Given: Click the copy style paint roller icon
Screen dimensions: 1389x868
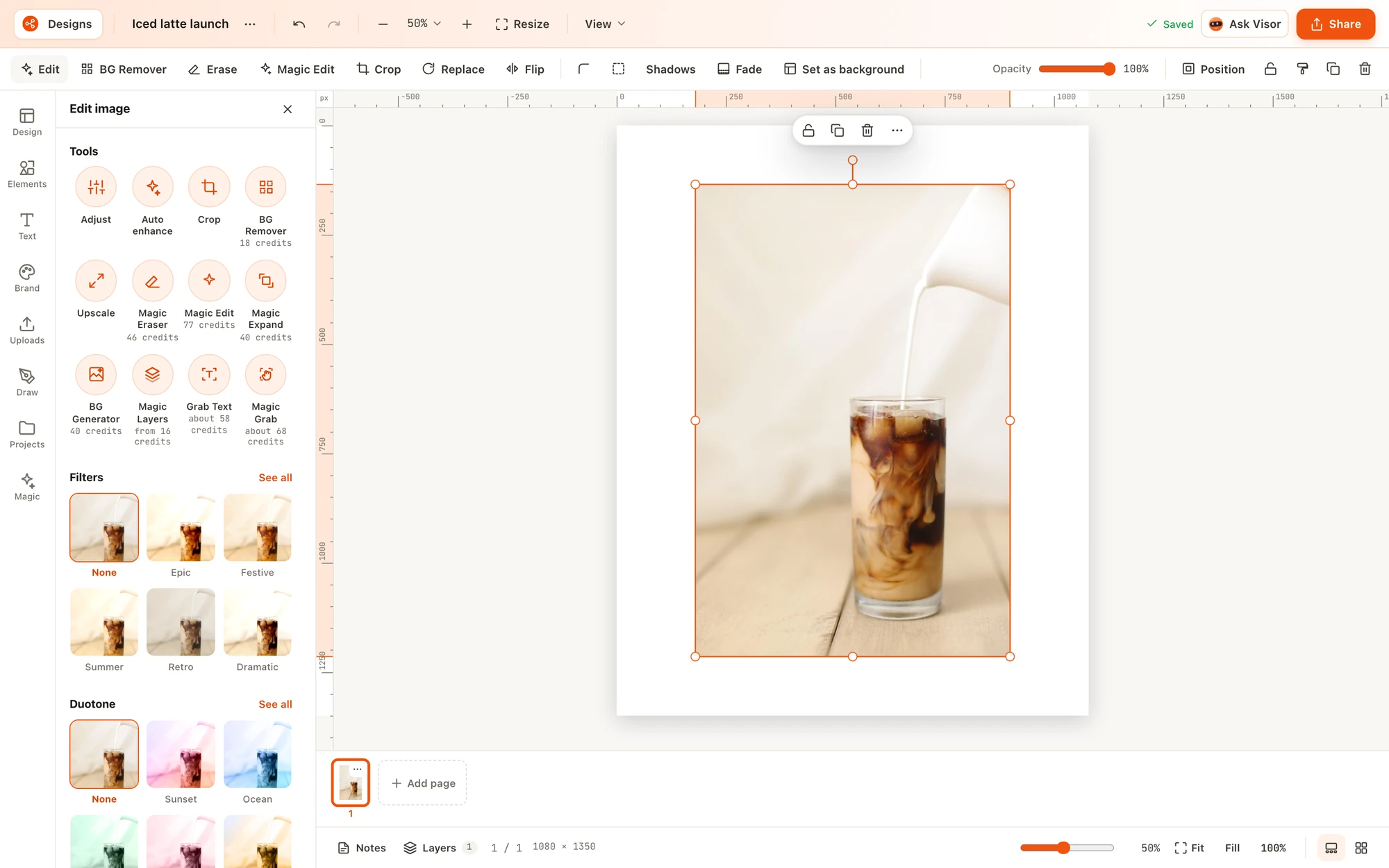Looking at the screenshot, I should [1302, 69].
